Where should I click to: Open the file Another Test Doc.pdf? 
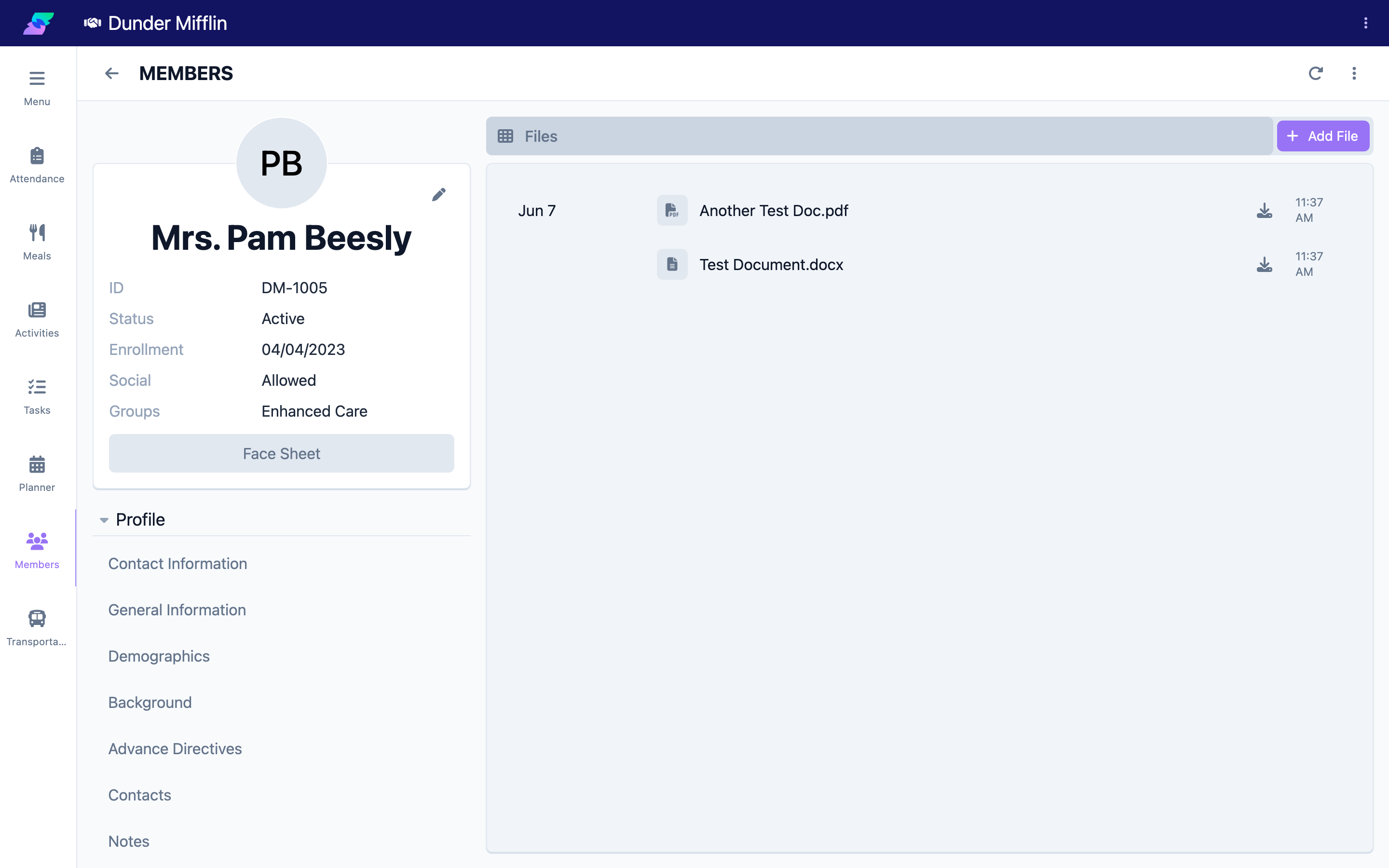pos(774,211)
